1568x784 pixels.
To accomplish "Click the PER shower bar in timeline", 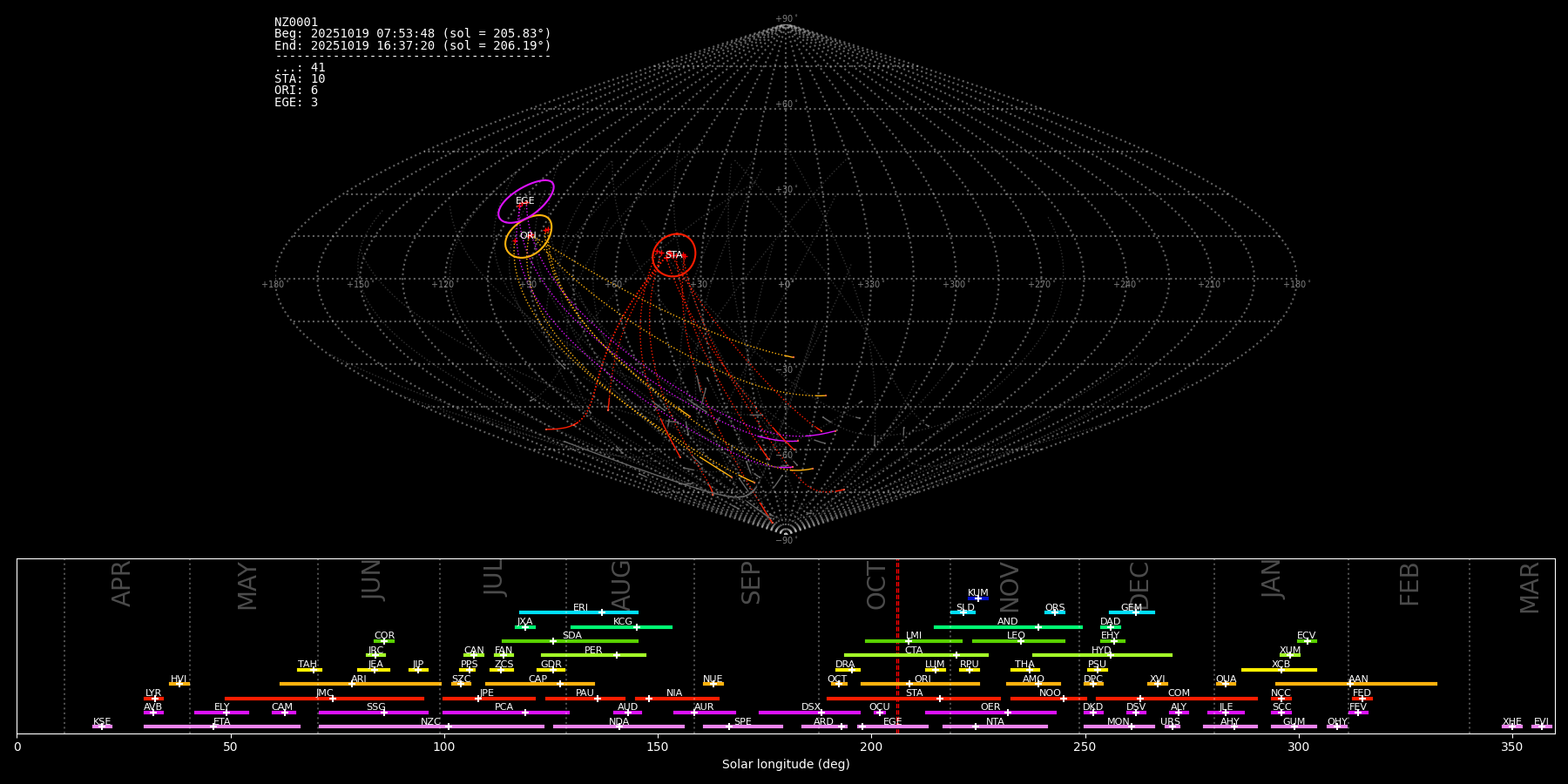I will point(592,655).
